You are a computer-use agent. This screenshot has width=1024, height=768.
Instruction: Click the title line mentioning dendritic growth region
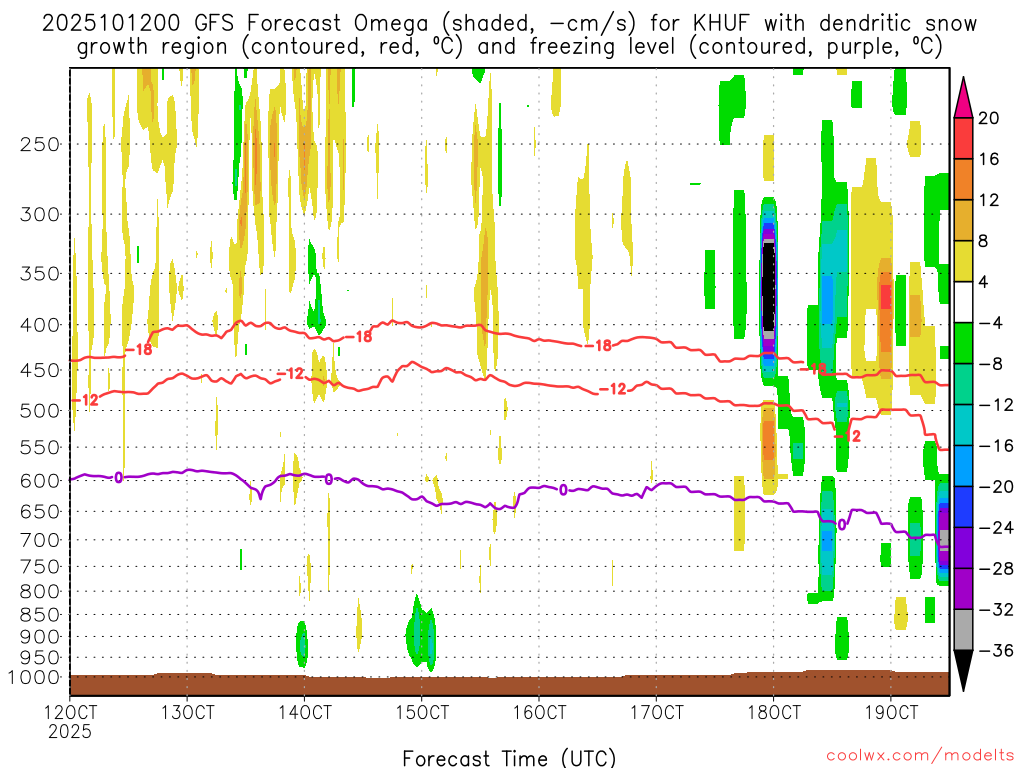(509, 47)
